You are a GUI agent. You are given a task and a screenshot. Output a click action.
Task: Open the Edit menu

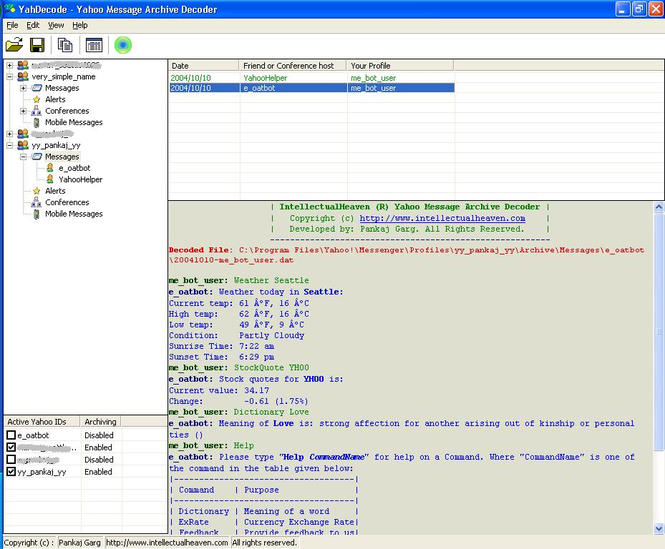[x=33, y=25]
